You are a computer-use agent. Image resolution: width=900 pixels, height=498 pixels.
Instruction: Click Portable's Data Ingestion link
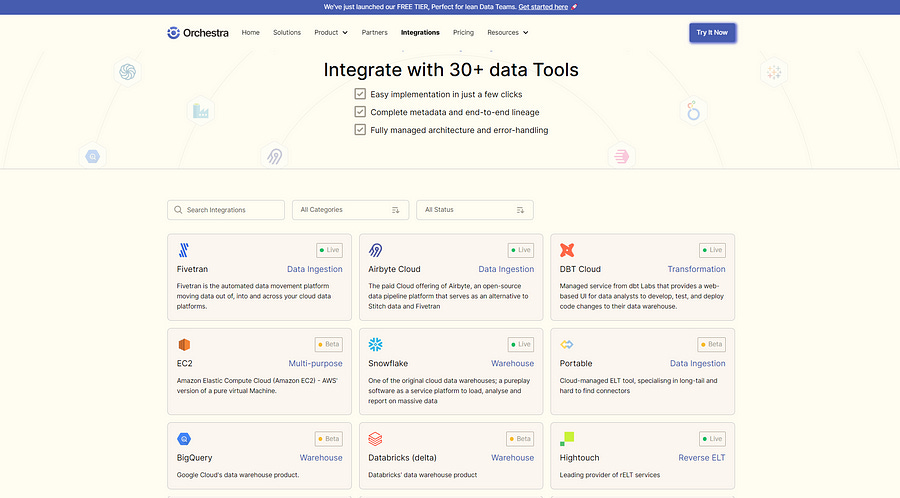point(697,363)
